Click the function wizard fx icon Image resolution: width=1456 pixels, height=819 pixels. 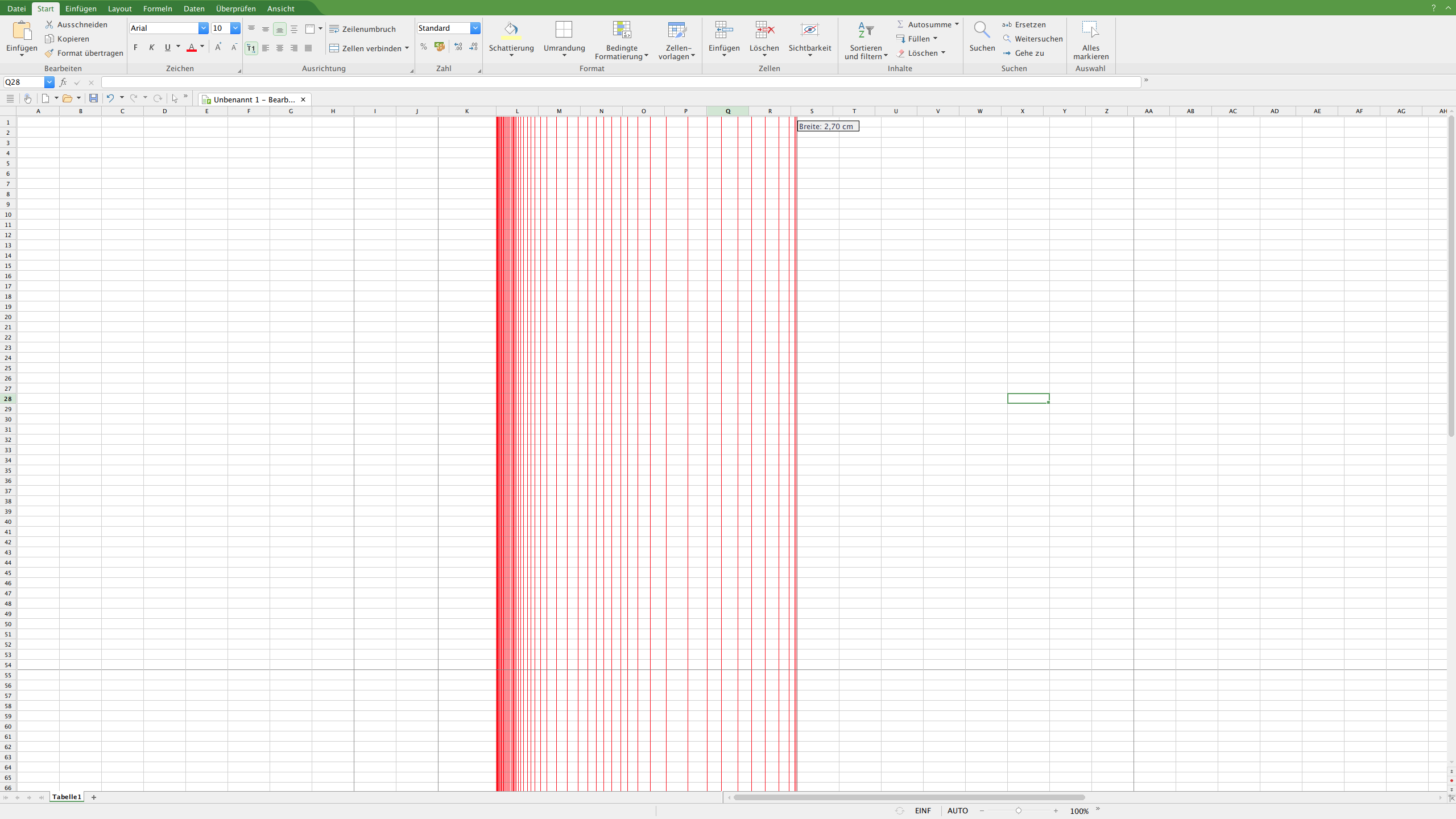tap(63, 82)
